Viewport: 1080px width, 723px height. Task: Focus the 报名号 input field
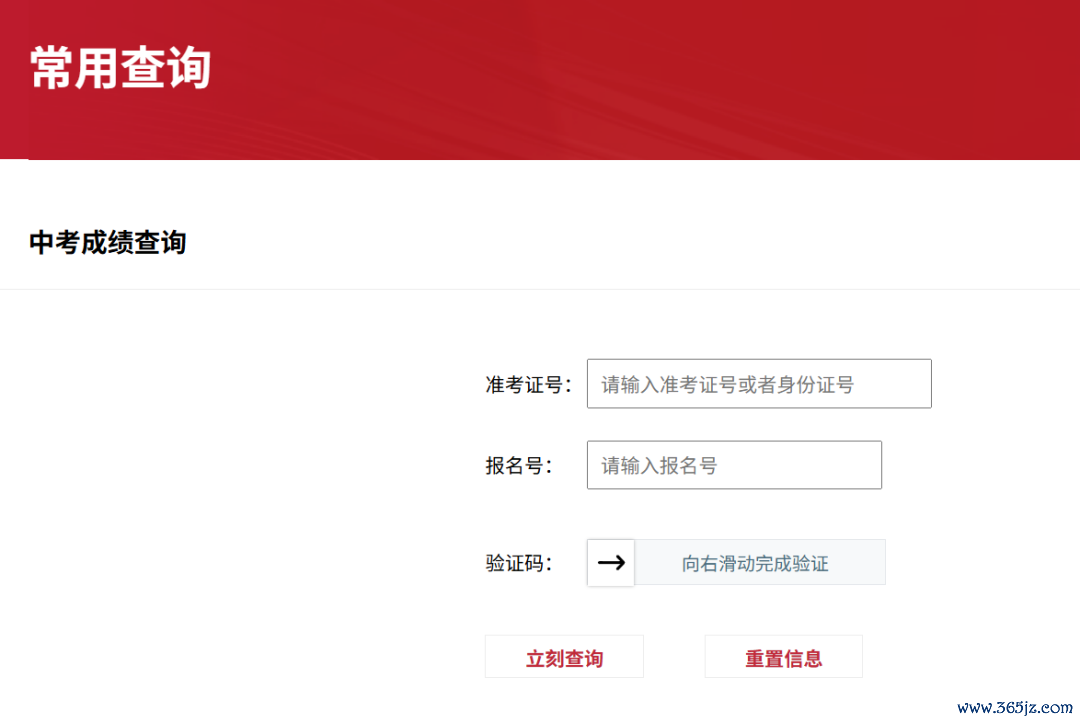(734, 465)
